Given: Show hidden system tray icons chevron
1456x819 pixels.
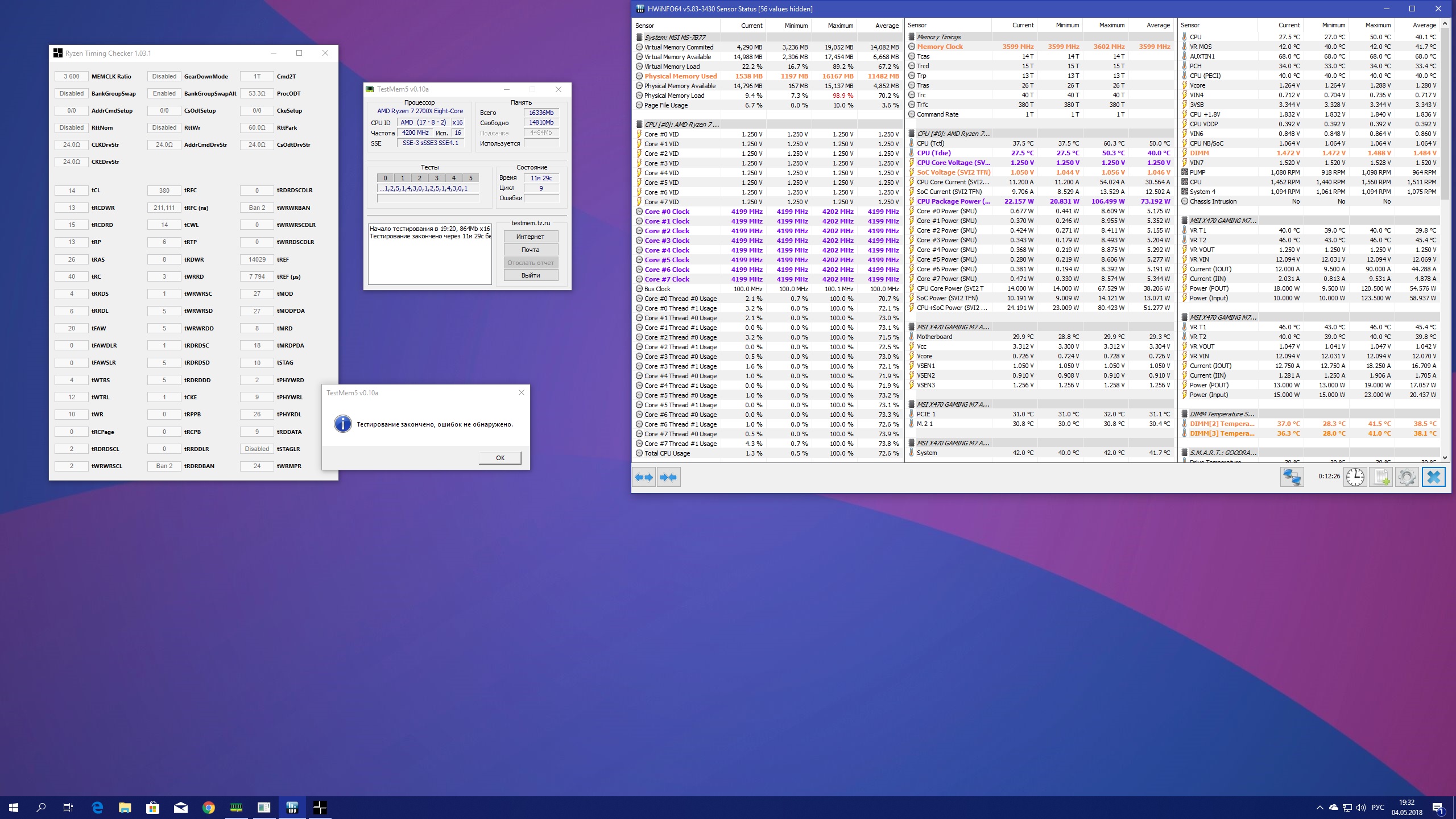Looking at the screenshot, I should point(1319,808).
